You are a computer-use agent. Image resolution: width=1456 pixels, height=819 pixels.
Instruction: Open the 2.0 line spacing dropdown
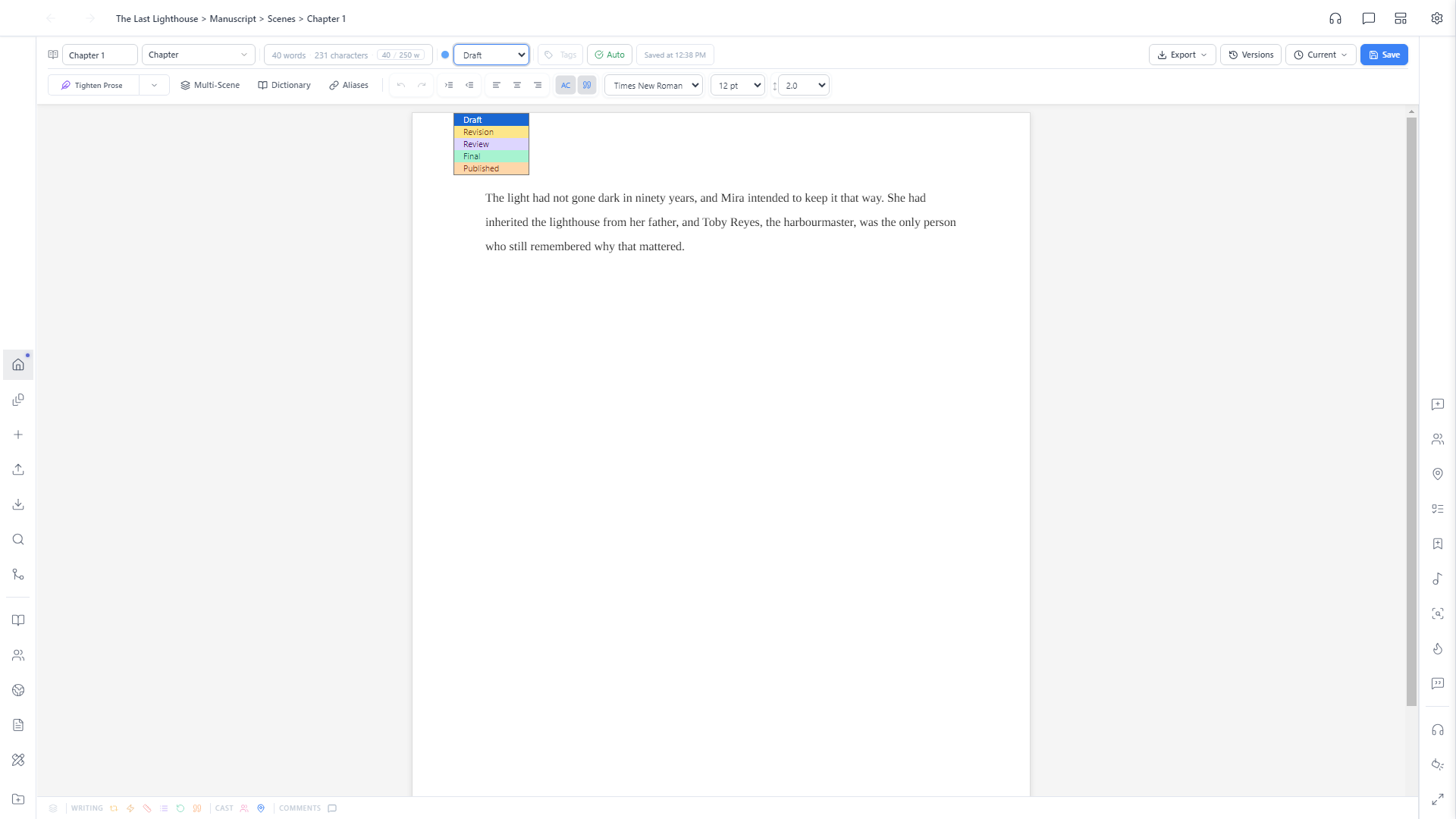pyautogui.click(x=804, y=85)
